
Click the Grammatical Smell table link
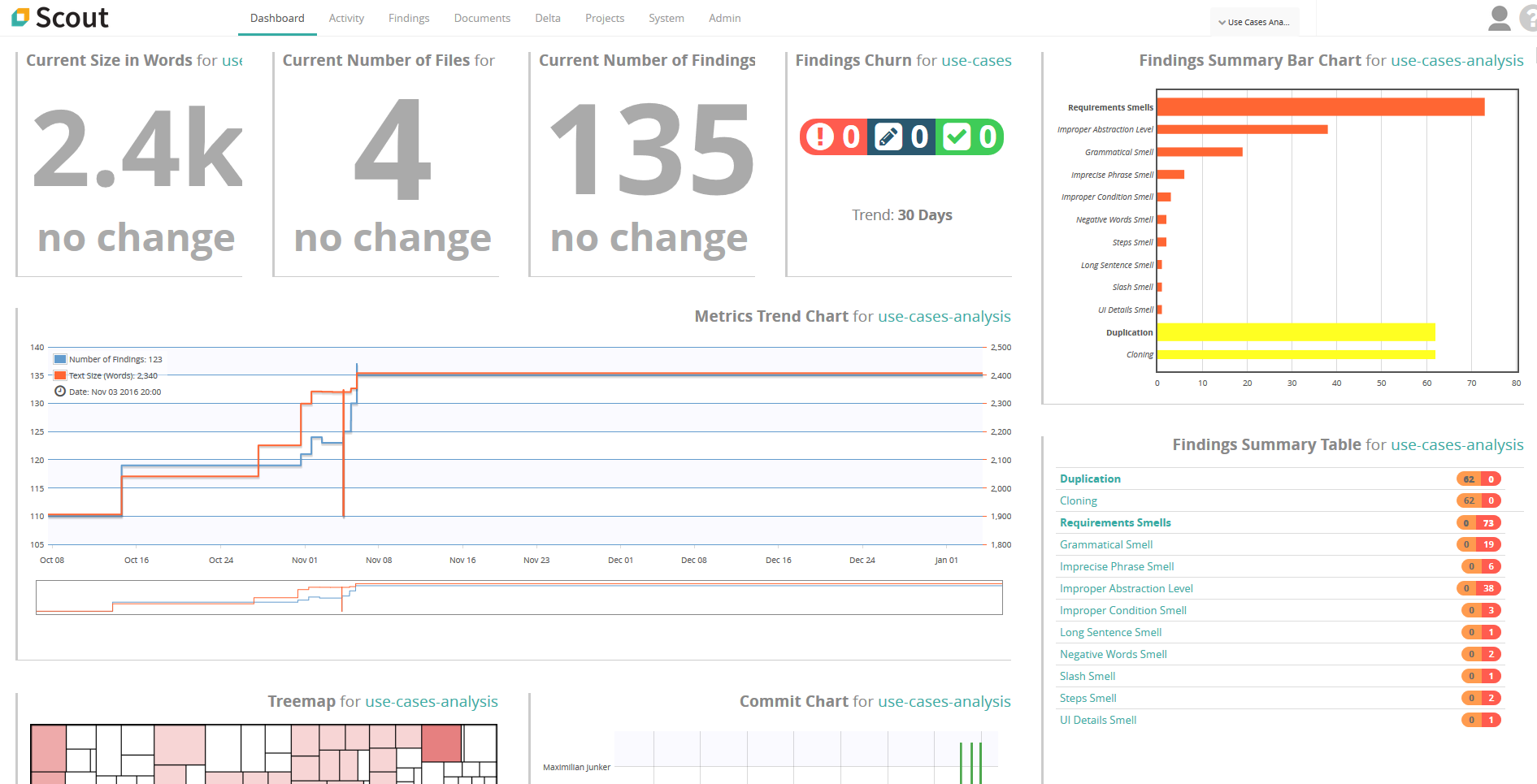coord(1105,544)
